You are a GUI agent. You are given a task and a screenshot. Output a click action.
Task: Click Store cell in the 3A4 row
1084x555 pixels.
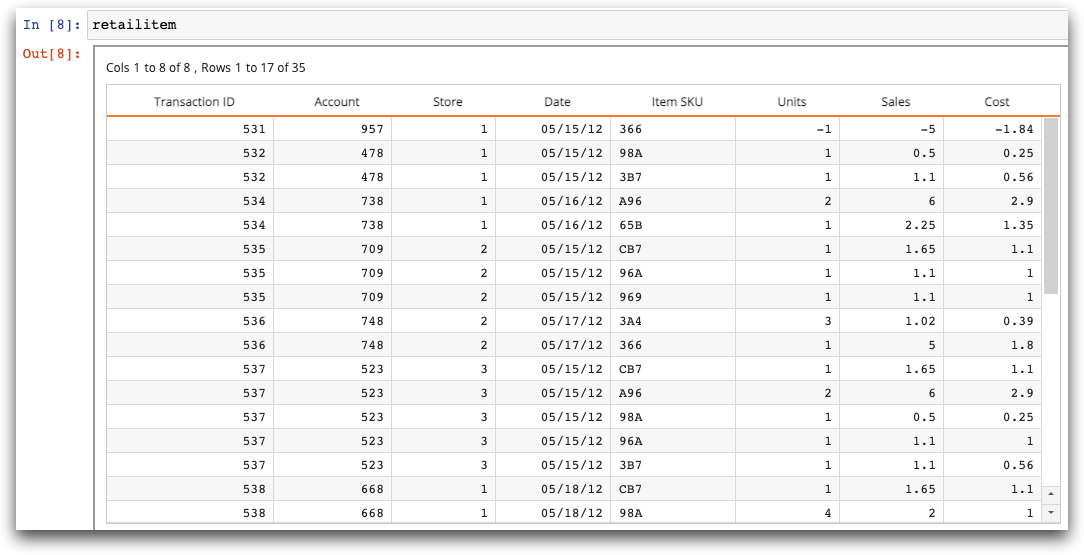coord(443,321)
